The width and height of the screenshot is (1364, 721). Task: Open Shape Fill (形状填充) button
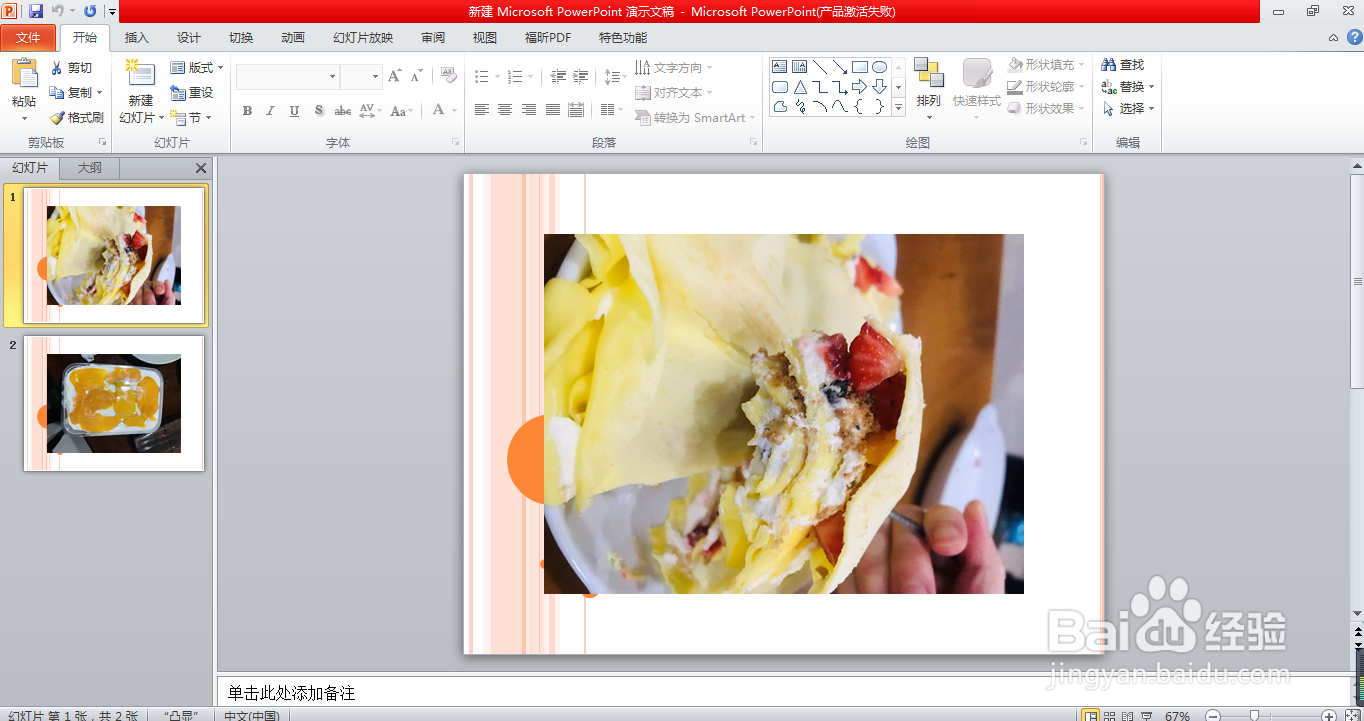pos(1046,65)
